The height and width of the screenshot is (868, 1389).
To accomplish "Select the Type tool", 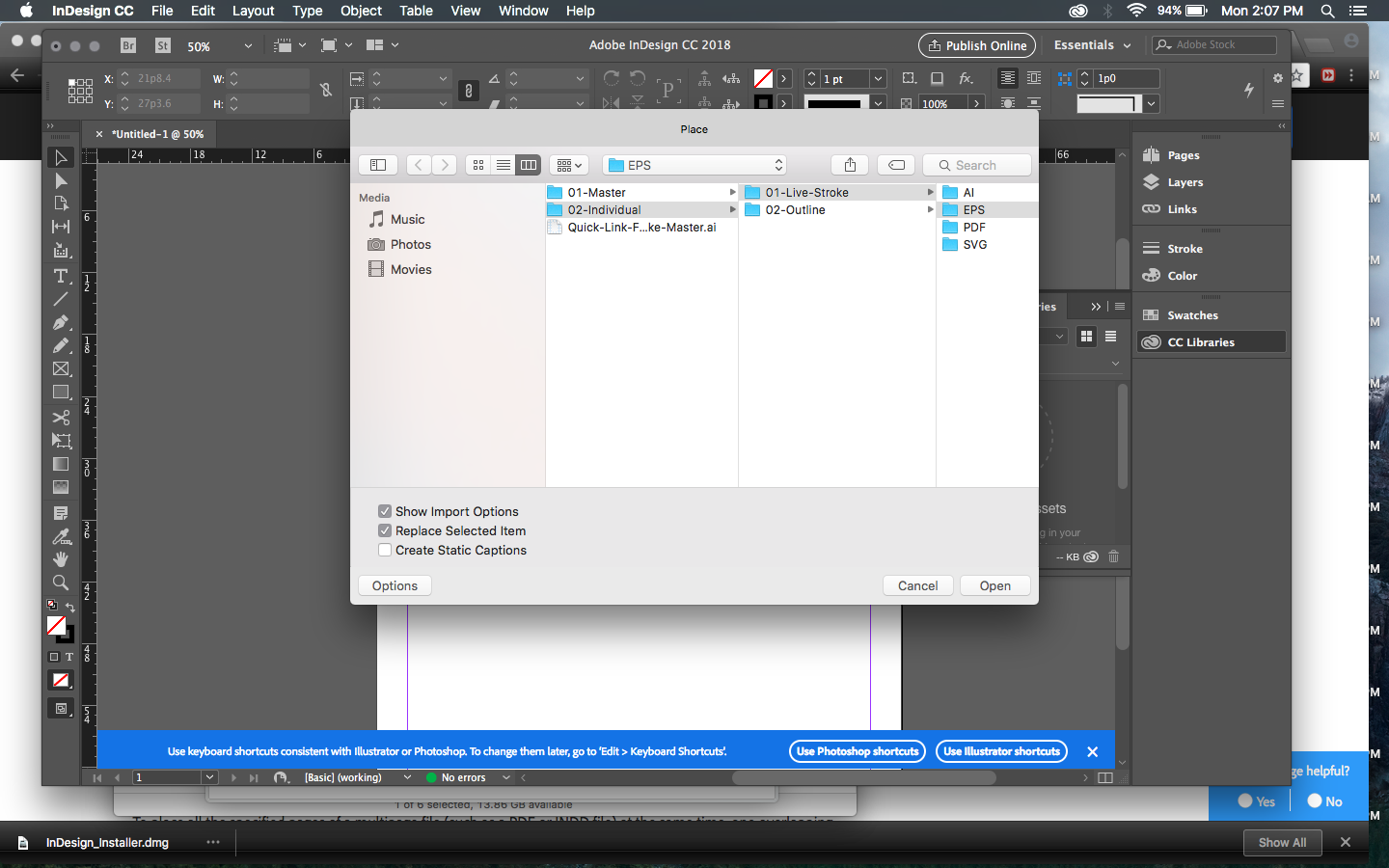I will click(61, 276).
